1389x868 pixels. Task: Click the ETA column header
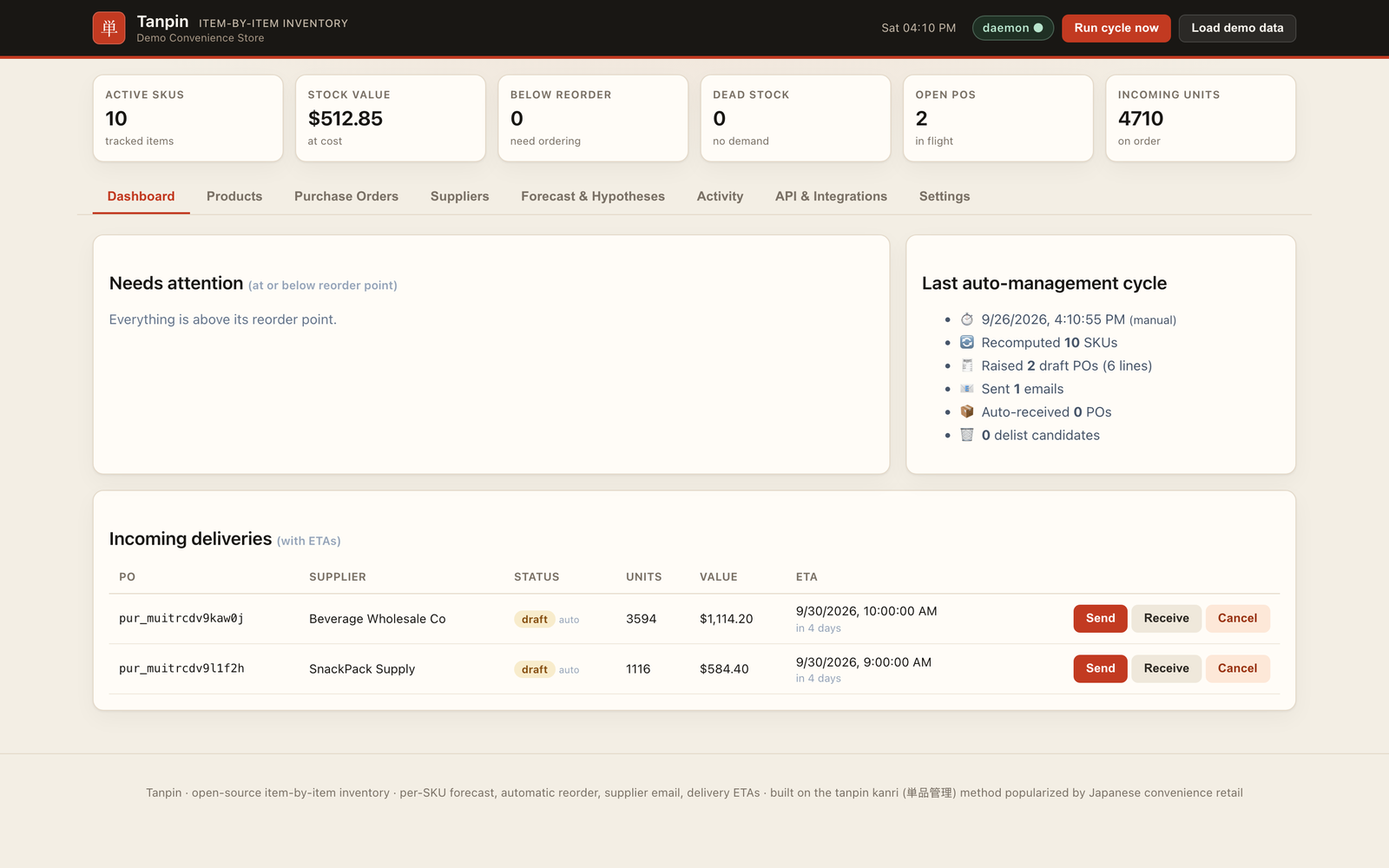(x=806, y=577)
